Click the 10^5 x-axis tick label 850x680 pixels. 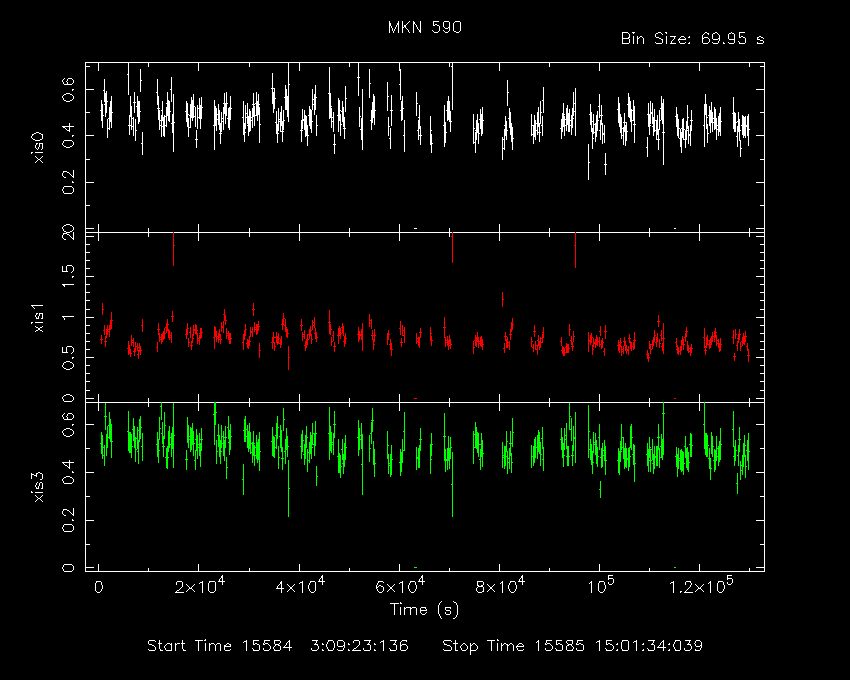tap(601, 586)
